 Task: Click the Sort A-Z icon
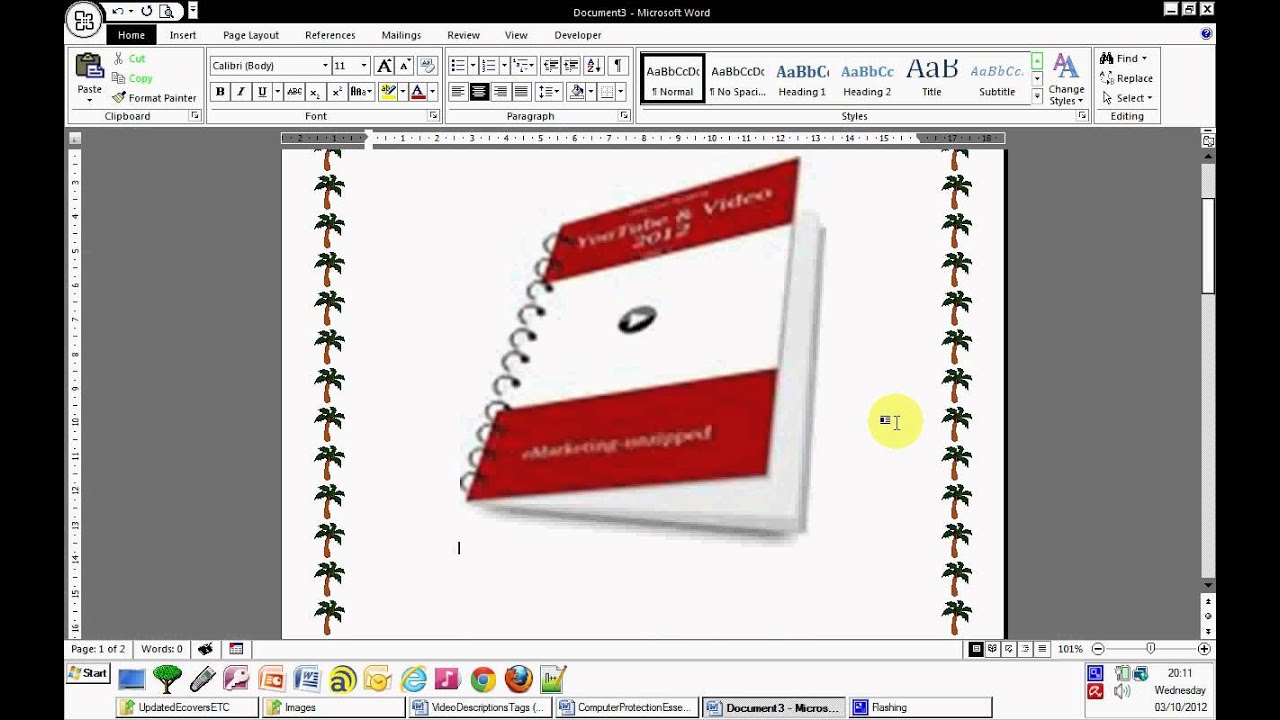point(594,66)
